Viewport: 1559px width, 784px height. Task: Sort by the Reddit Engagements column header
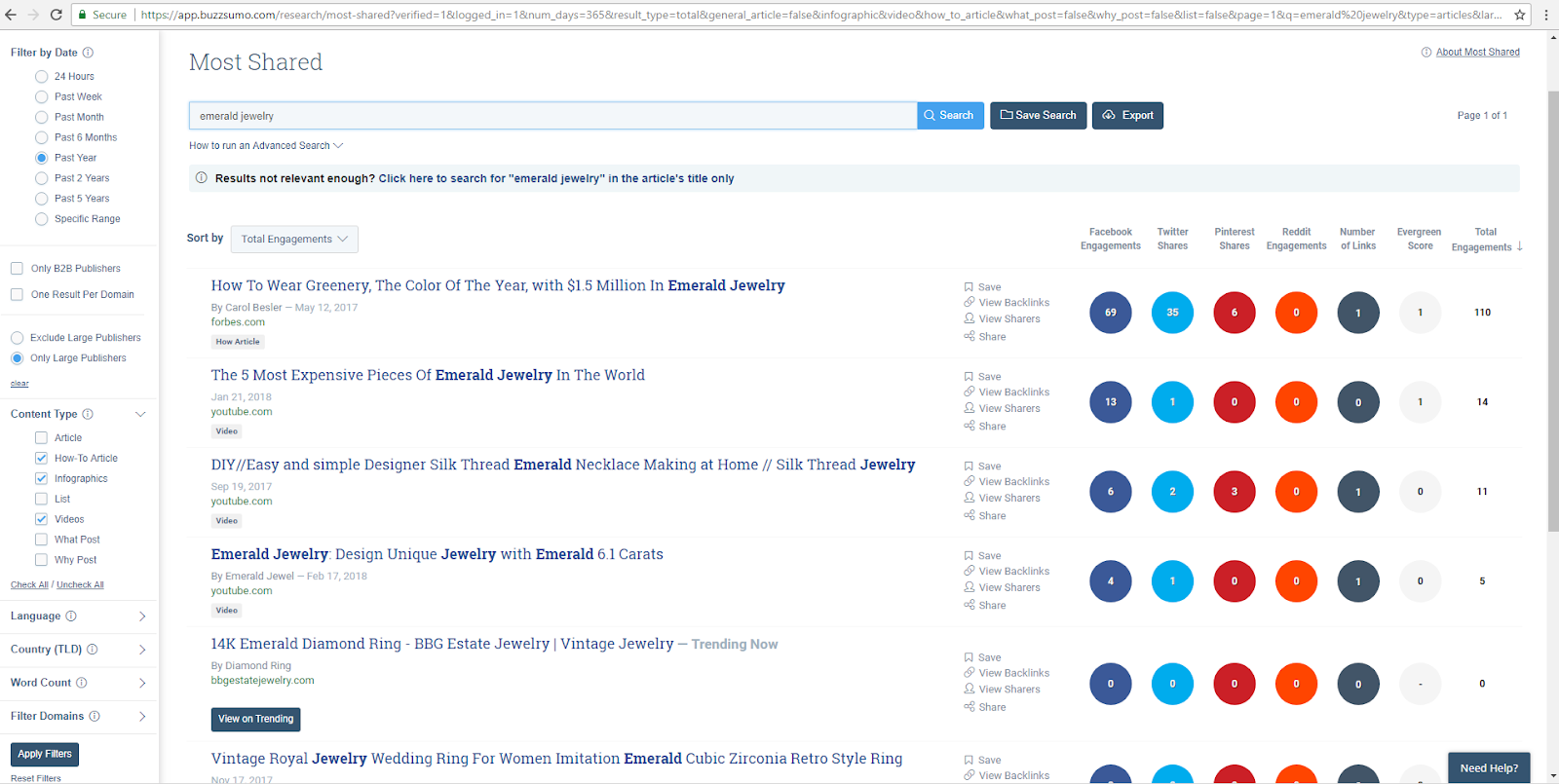1296,239
